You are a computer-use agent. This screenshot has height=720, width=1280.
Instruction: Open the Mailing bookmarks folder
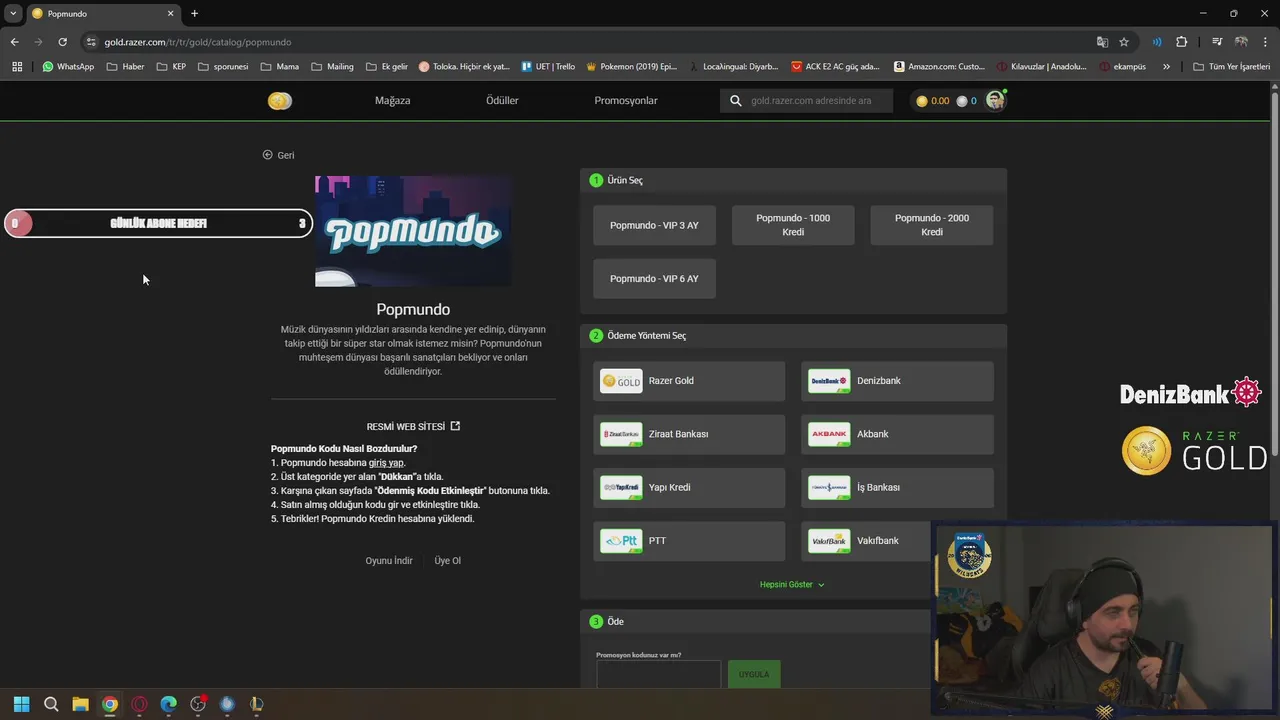coord(332,67)
